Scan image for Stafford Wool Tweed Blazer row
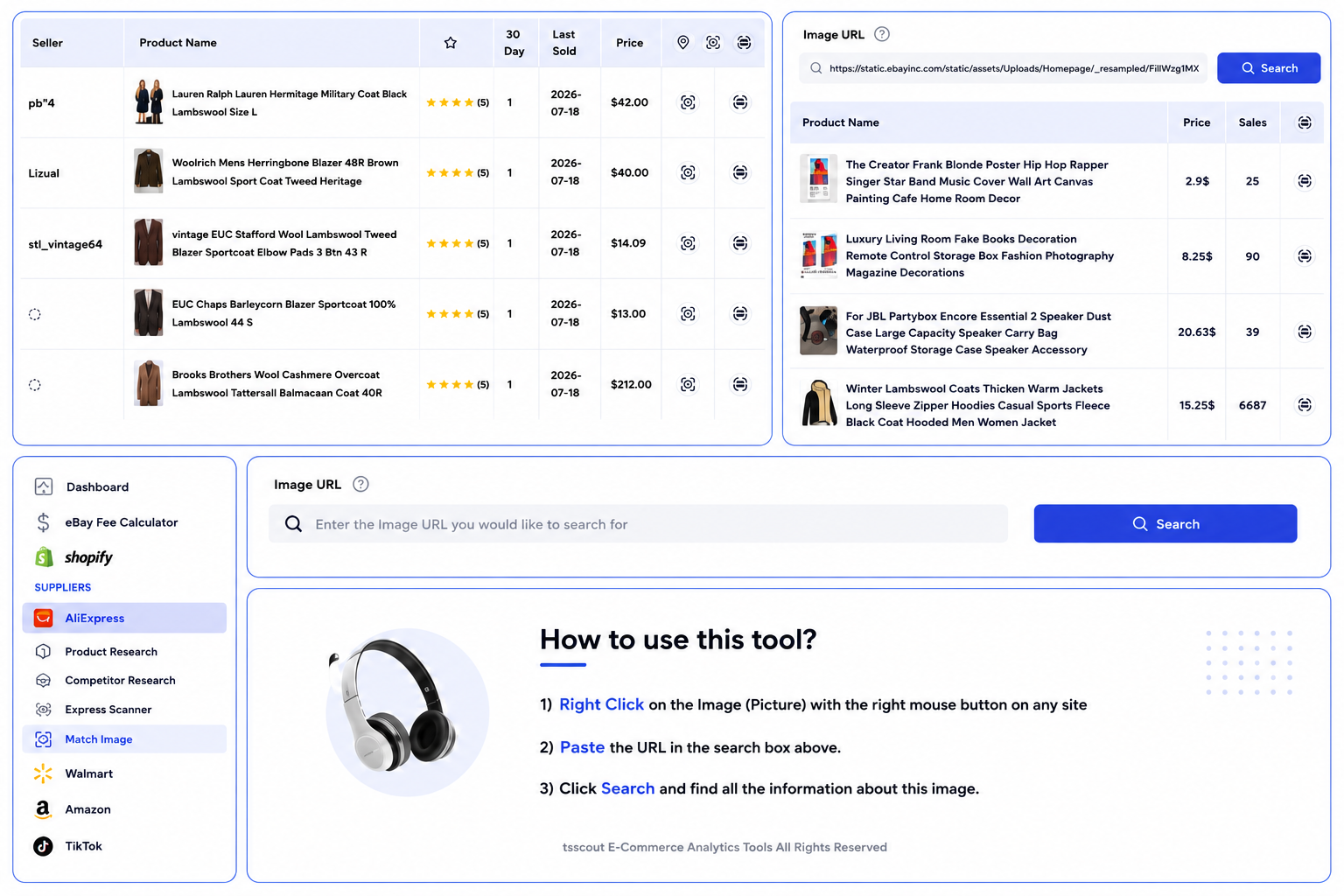This screenshot has height=896, width=1344. [x=689, y=243]
